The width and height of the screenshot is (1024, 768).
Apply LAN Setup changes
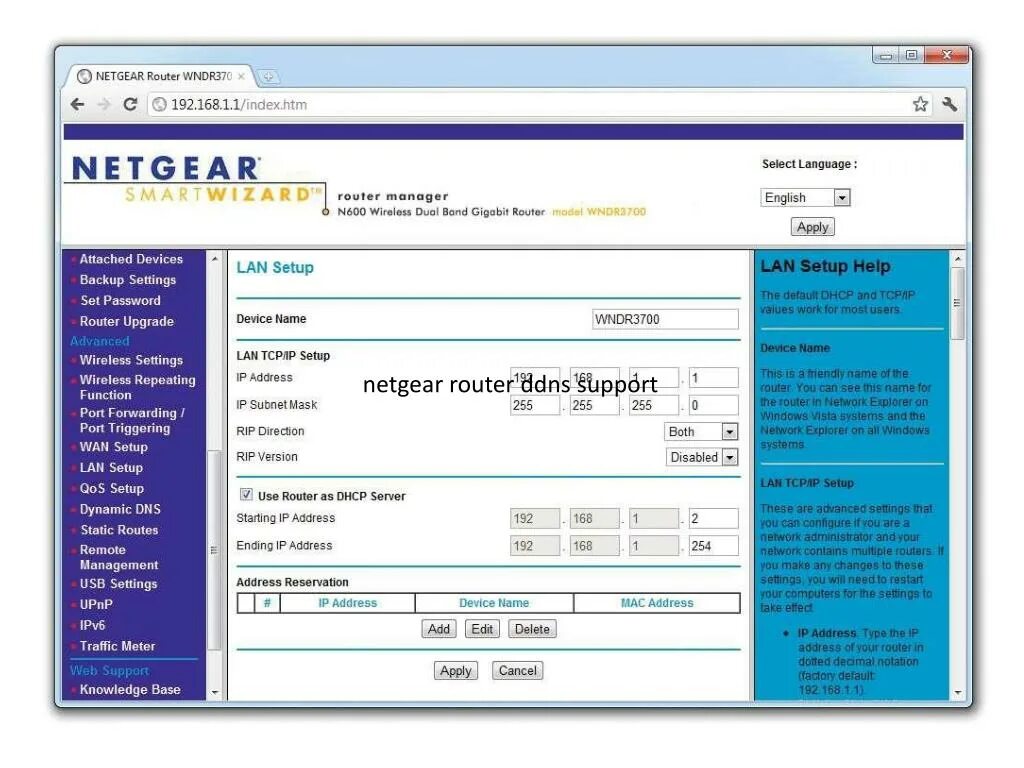point(456,671)
